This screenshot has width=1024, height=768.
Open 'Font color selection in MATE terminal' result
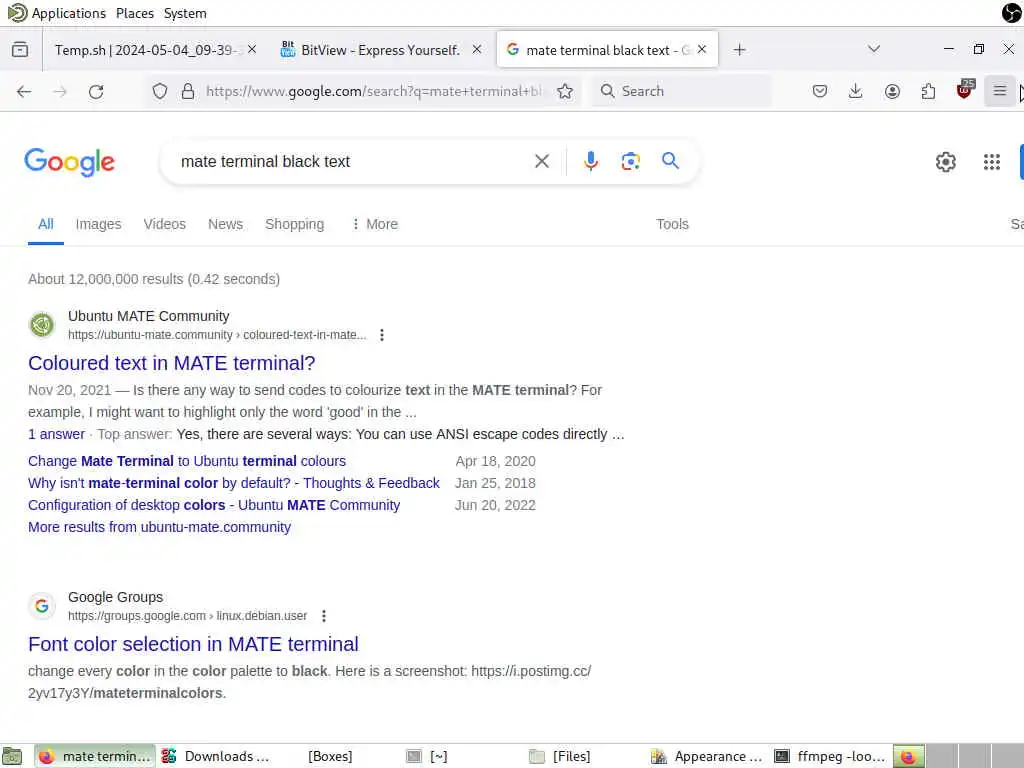click(x=193, y=644)
